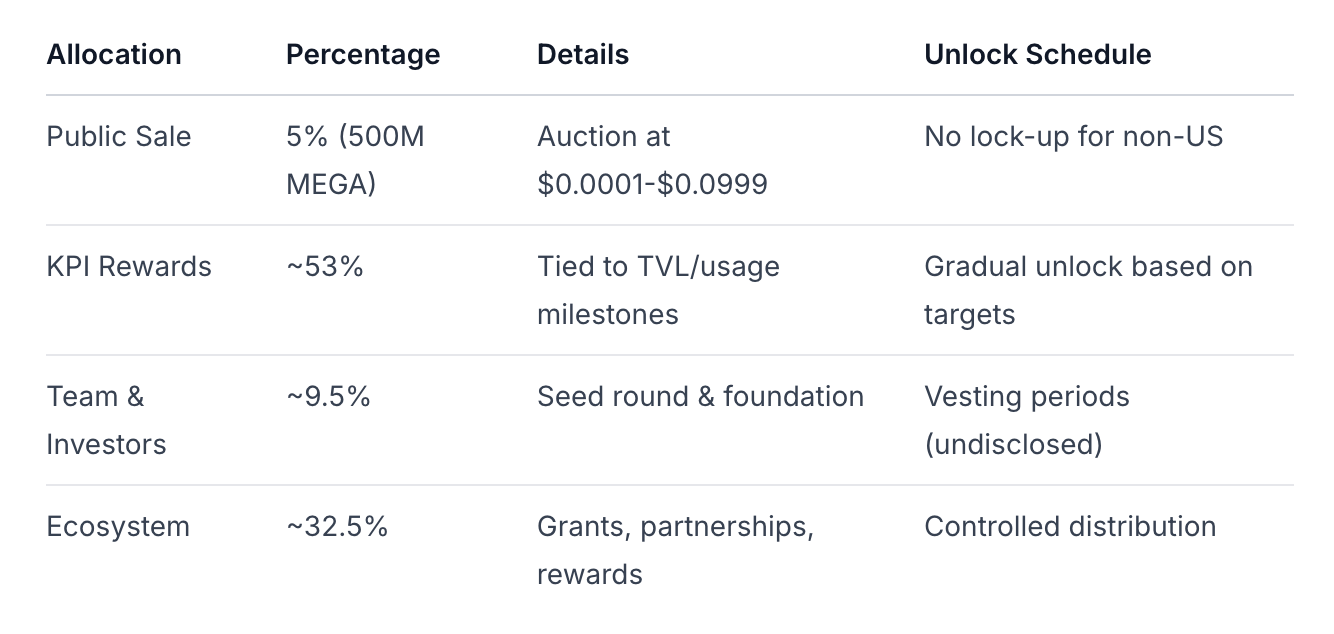Click the ~9.5% percentage cell
The image size is (1334, 634).
[x=328, y=396]
